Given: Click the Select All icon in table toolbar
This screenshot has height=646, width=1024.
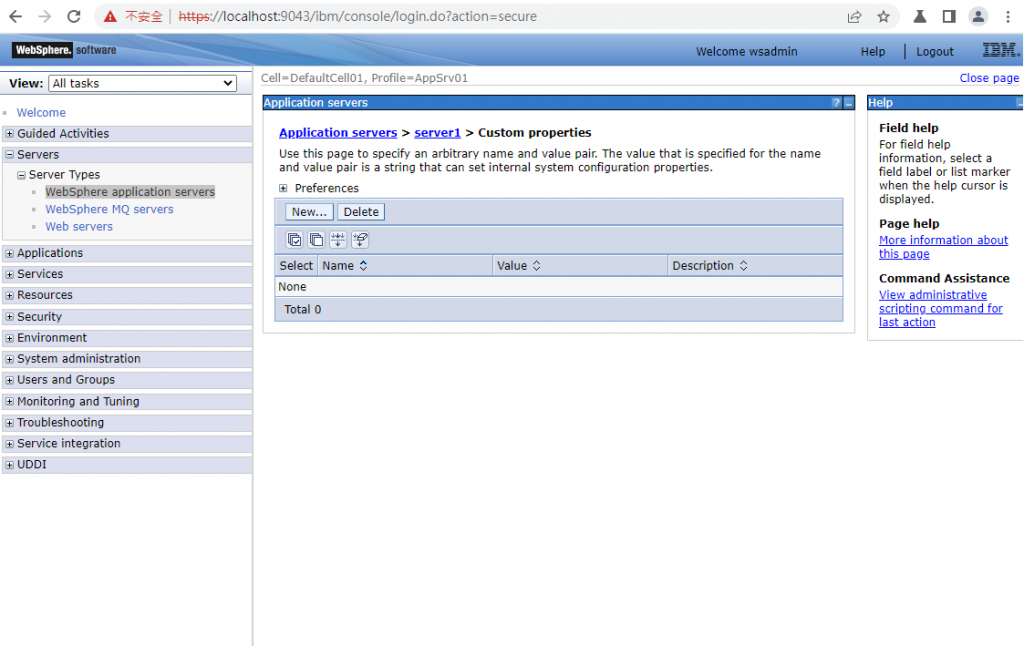Looking at the screenshot, I should [295, 240].
